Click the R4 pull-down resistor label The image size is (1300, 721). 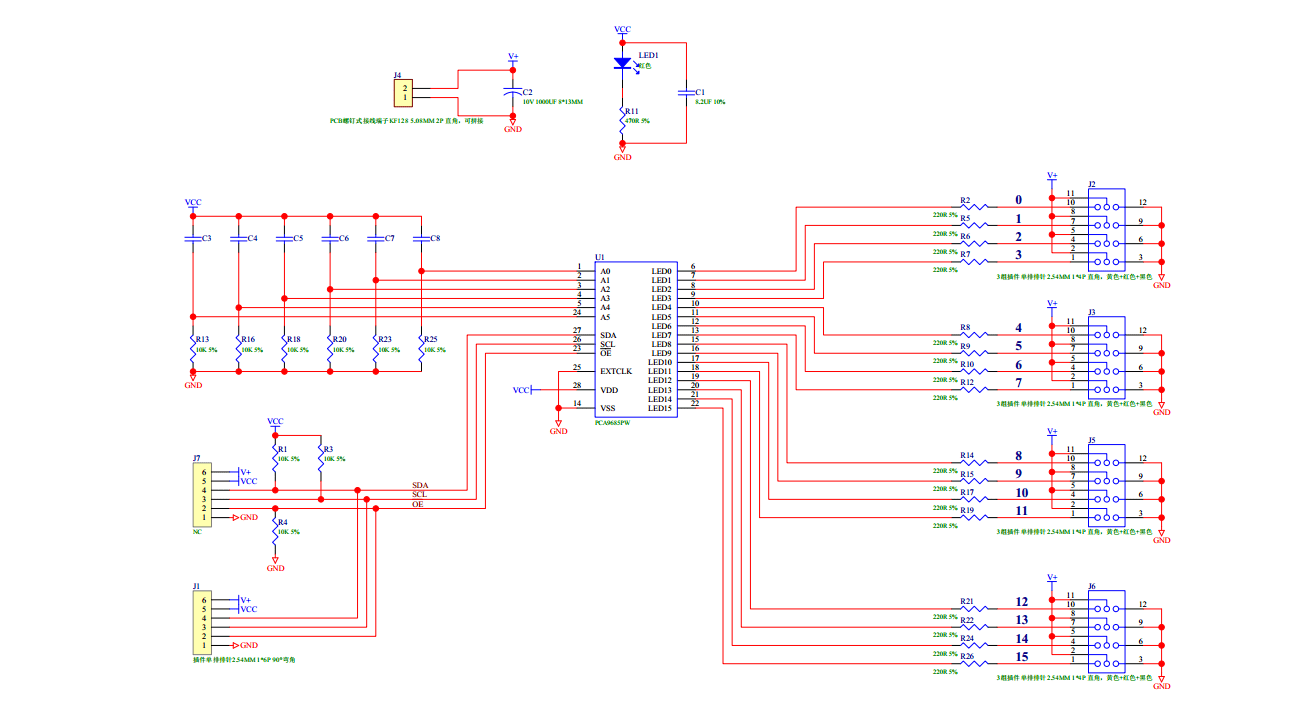(283, 522)
